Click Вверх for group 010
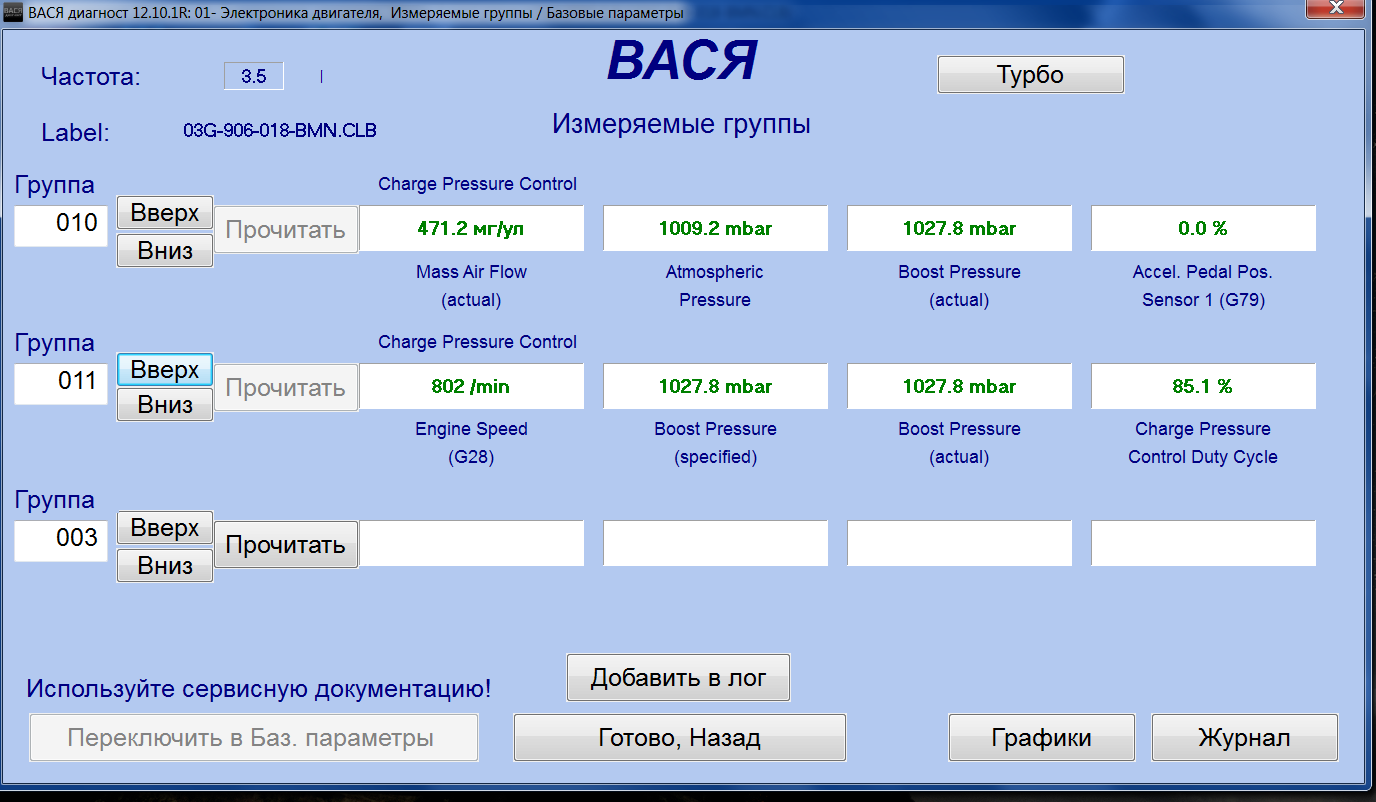 tap(165, 213)
